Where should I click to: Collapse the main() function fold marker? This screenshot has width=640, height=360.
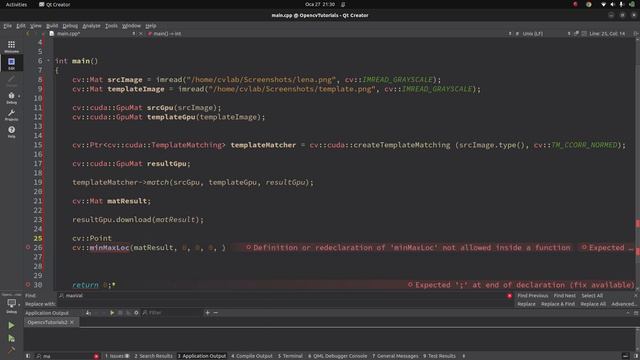[x=49, y=61]
